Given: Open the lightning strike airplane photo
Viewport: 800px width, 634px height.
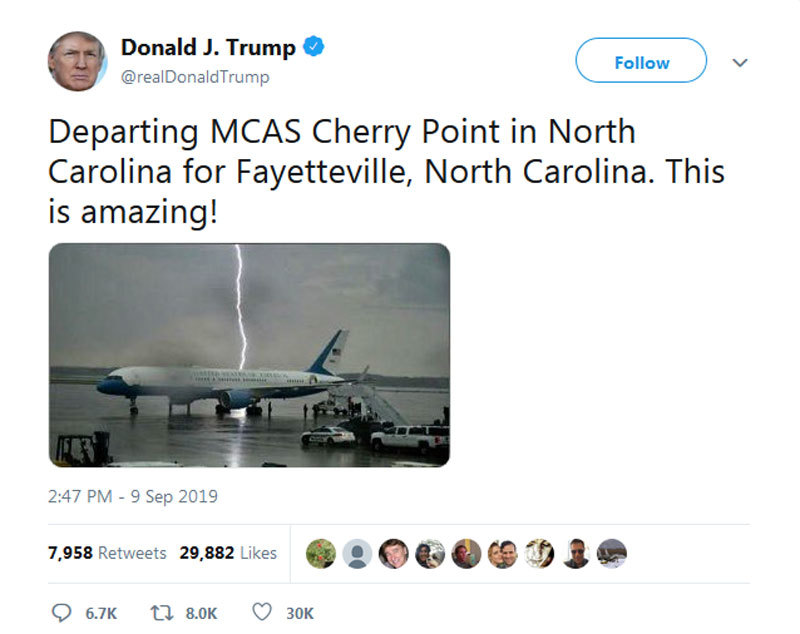Looking at the screenshot, I should pyautogui.click(x=249, y=355).
